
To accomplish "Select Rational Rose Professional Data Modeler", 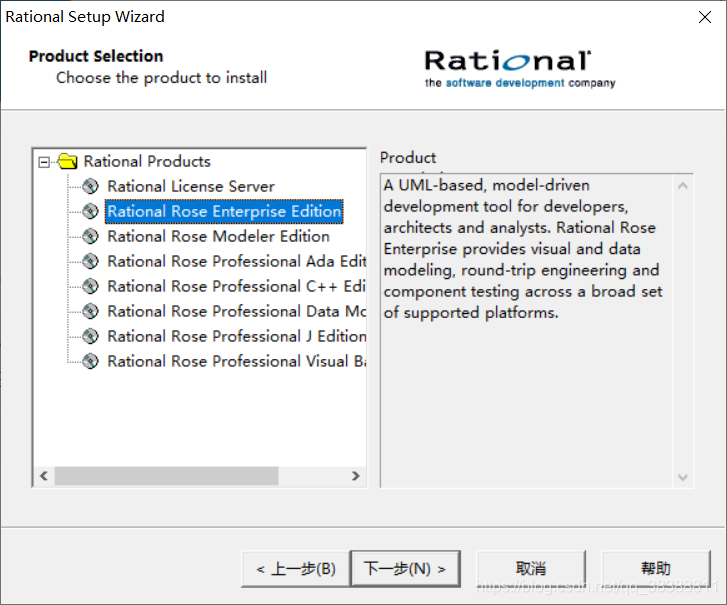I will 236,311.
